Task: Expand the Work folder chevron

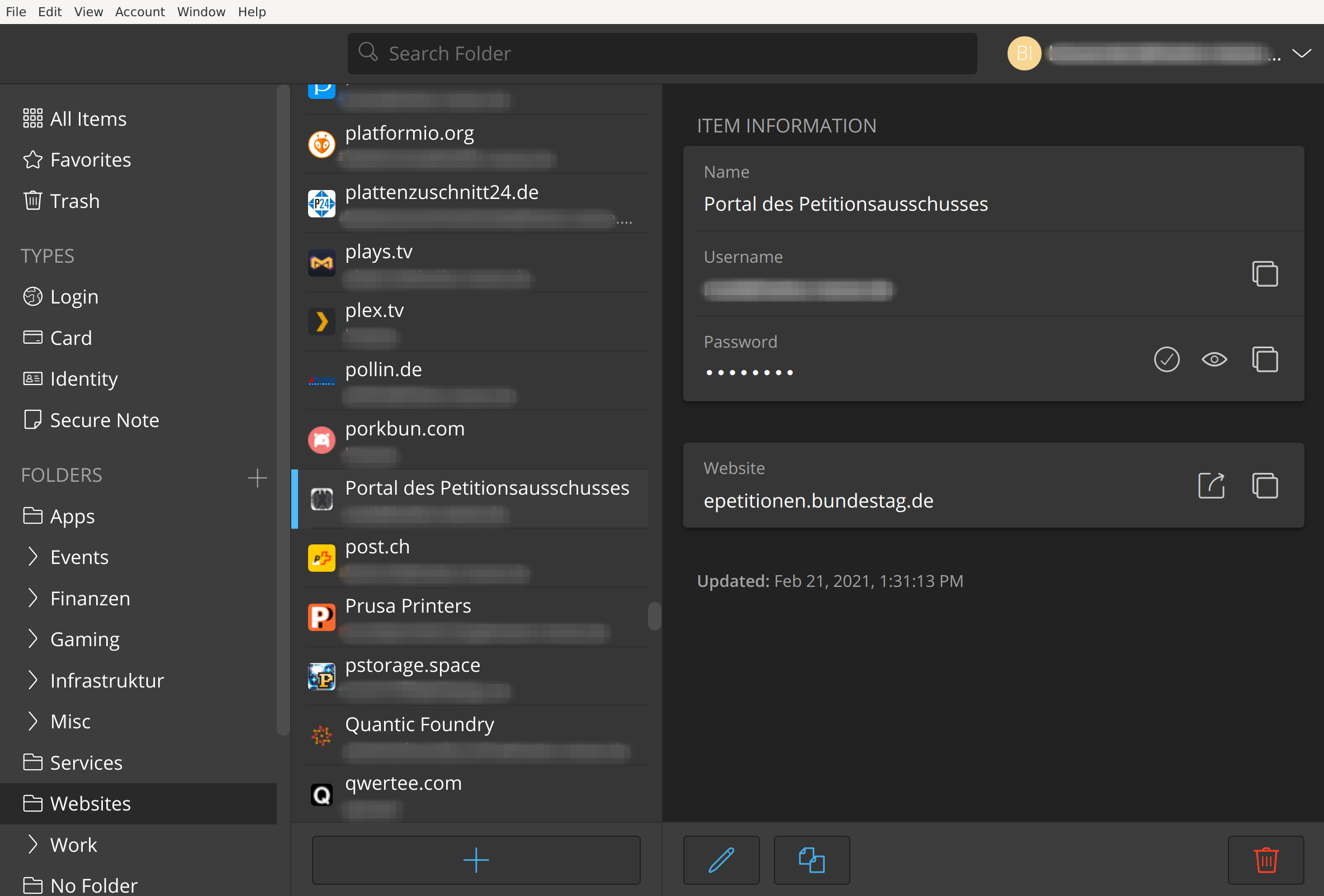Action: [x=33, y=844]
